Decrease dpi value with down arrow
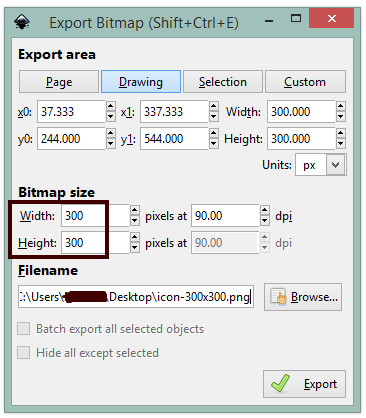Viewport: 366px width, 418px height. (264, 221)
